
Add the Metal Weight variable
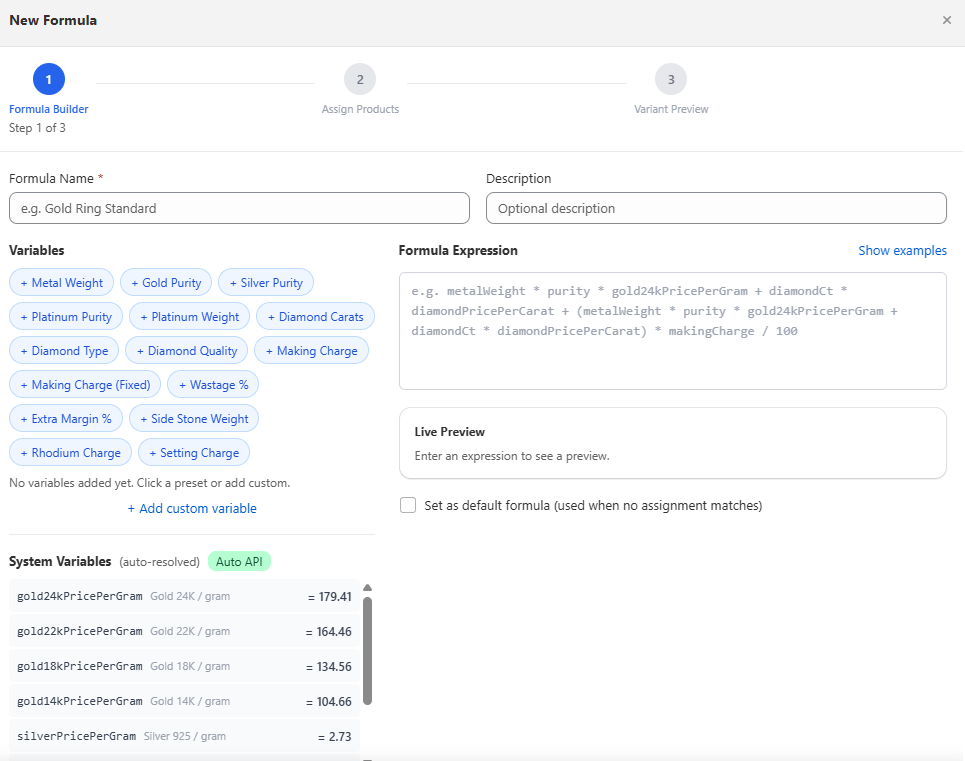tap(62, 283)
